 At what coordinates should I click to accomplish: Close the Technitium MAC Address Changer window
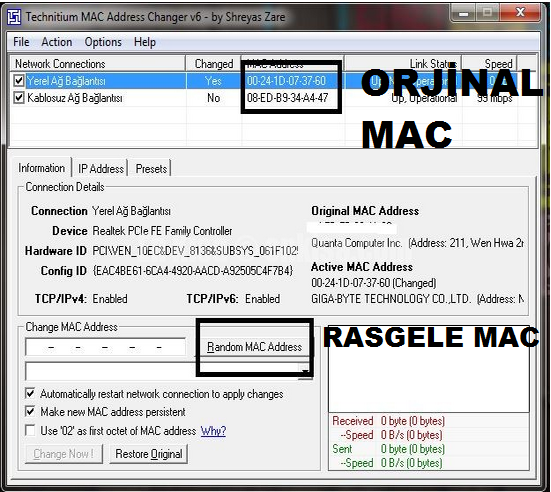click(x=521, y=13)
